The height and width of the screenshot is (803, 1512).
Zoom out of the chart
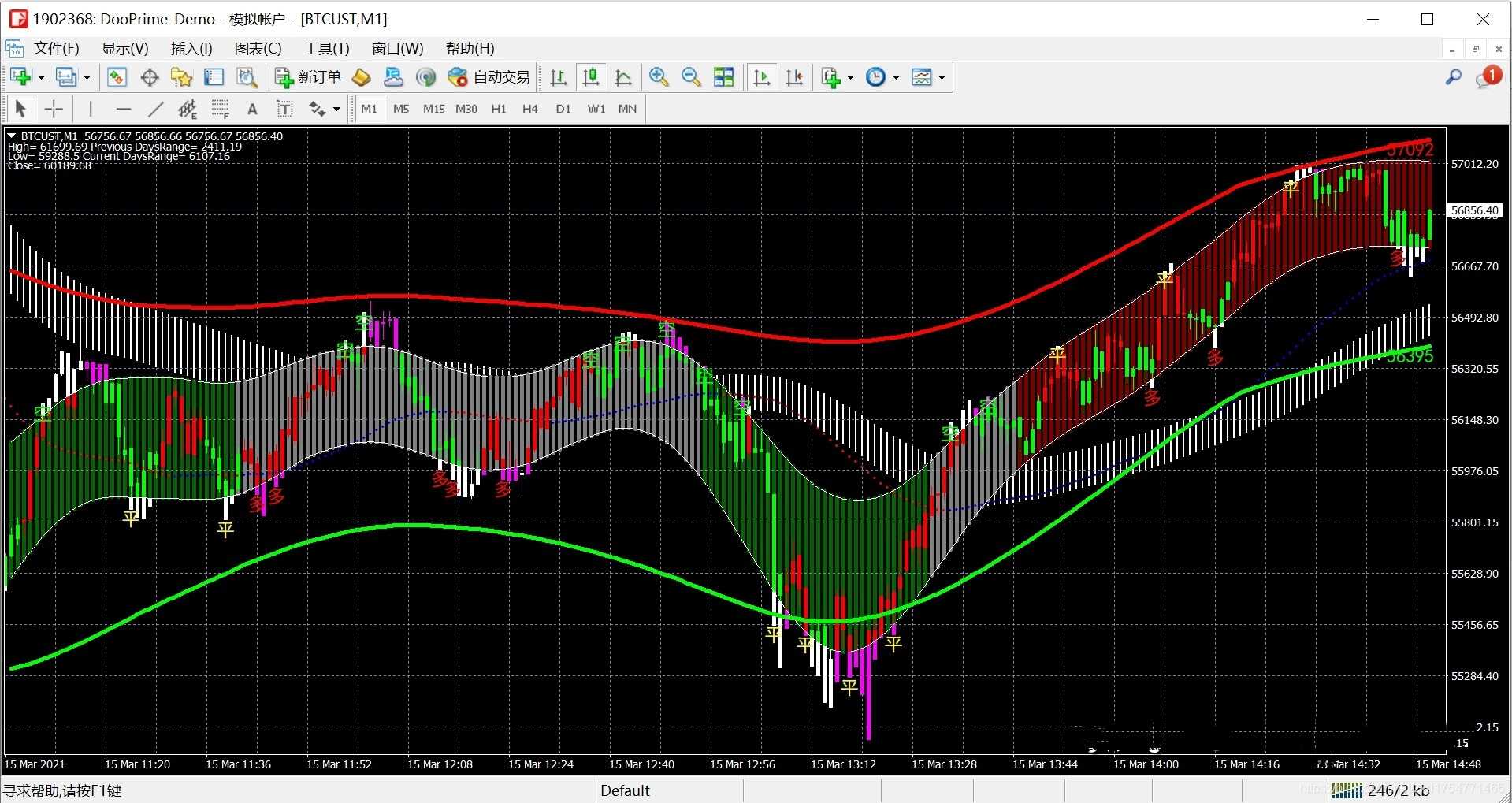(x=691, y=77)
